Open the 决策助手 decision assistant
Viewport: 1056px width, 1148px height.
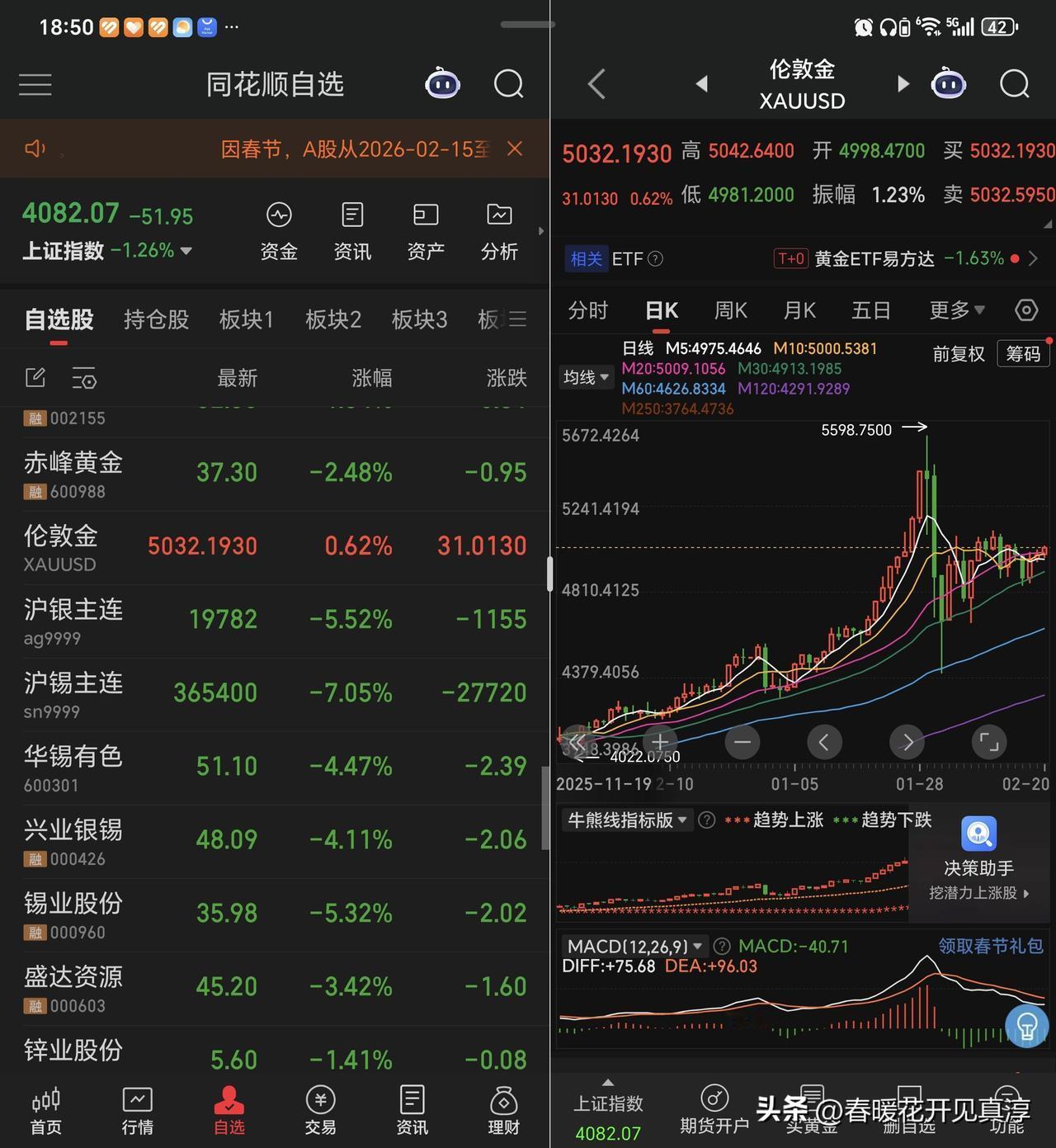tap(979, 859)
